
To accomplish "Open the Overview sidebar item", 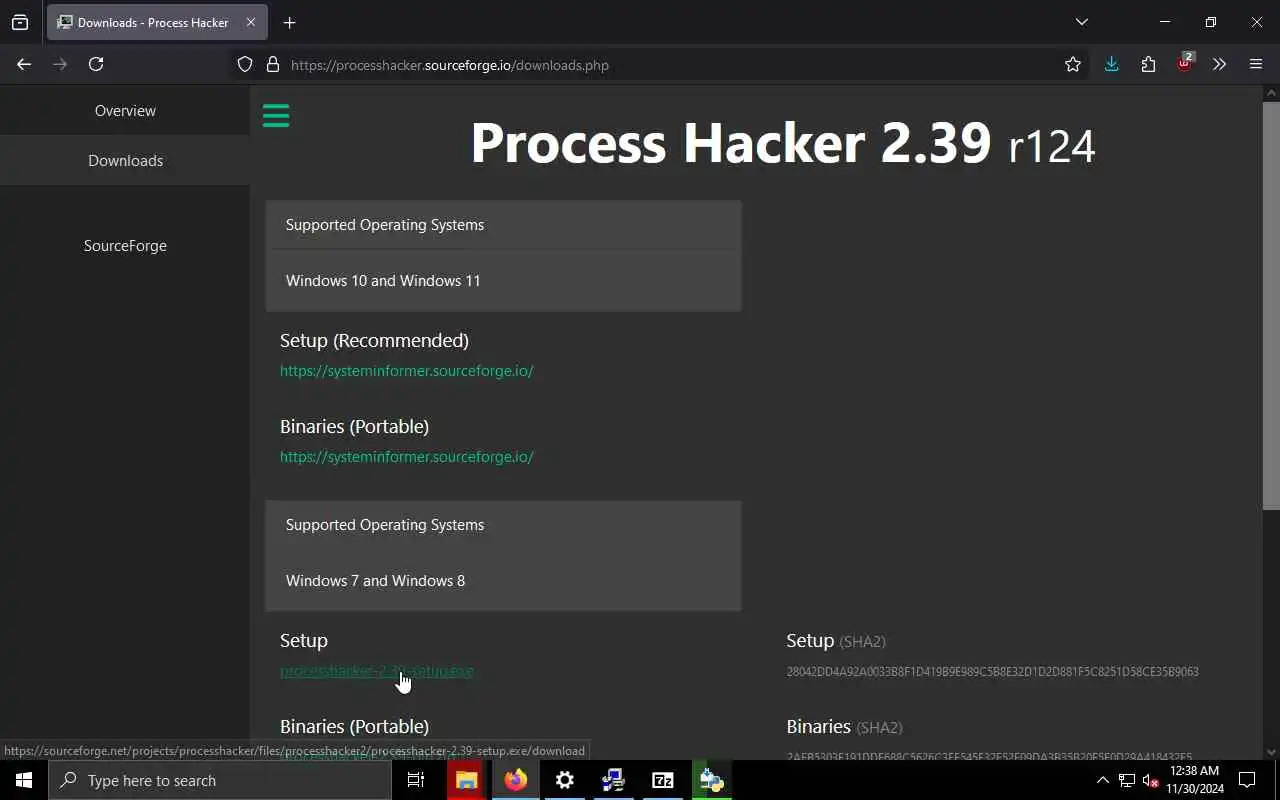I will click(125, 111).
